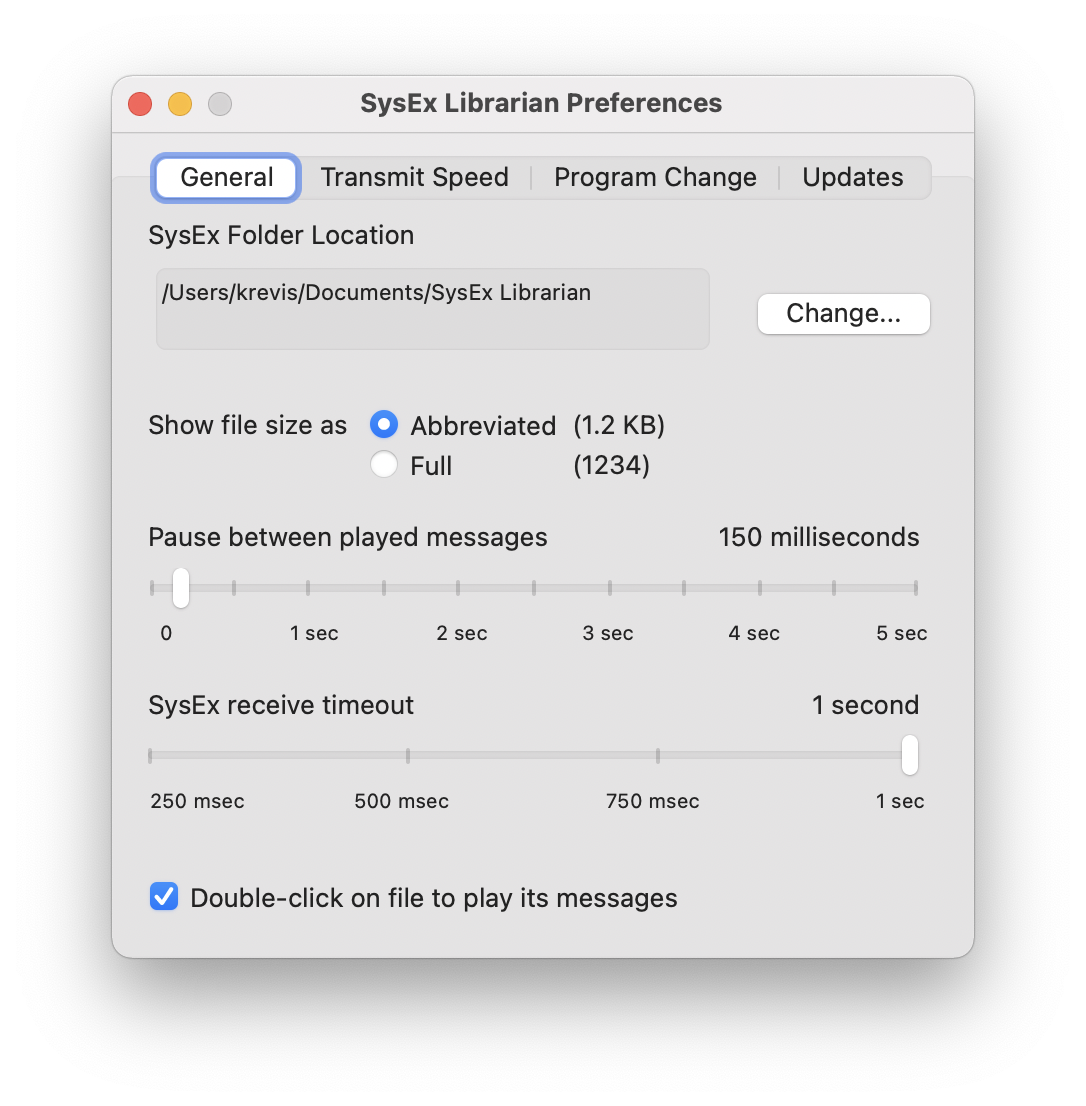Viewport: 1086px width, 1106px height.
Task: Select the Full file size option
Action: [x=383, y=464]
